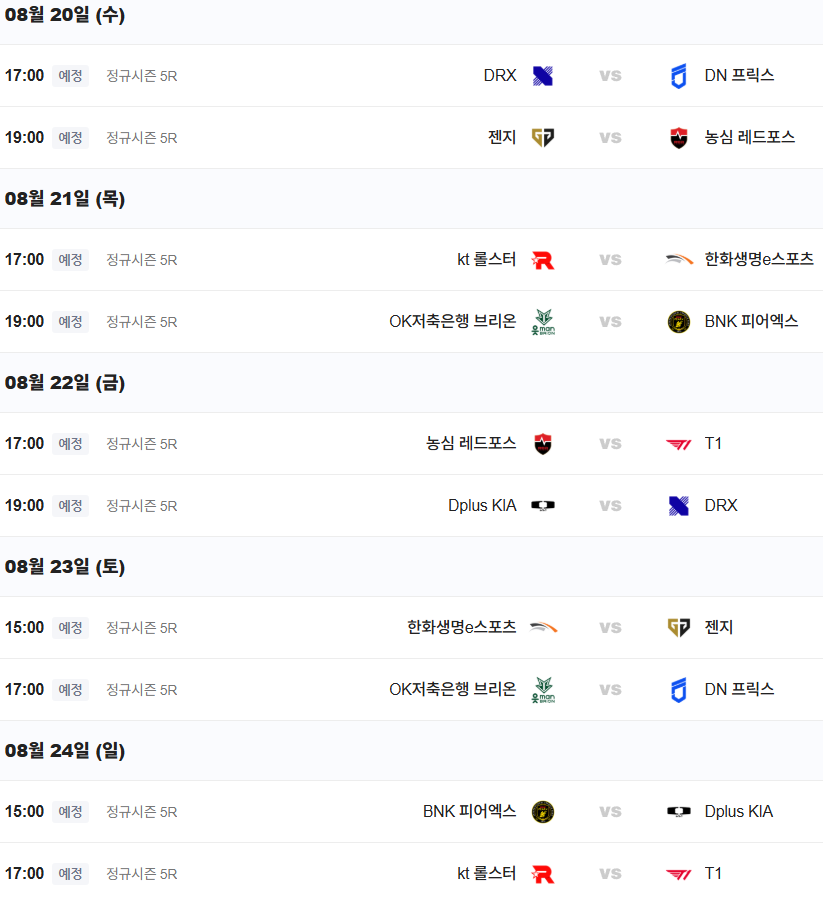
Task: Click the 예정 badge on the 08월 24일 15:00 match
Action: click(x=70, y=812)
